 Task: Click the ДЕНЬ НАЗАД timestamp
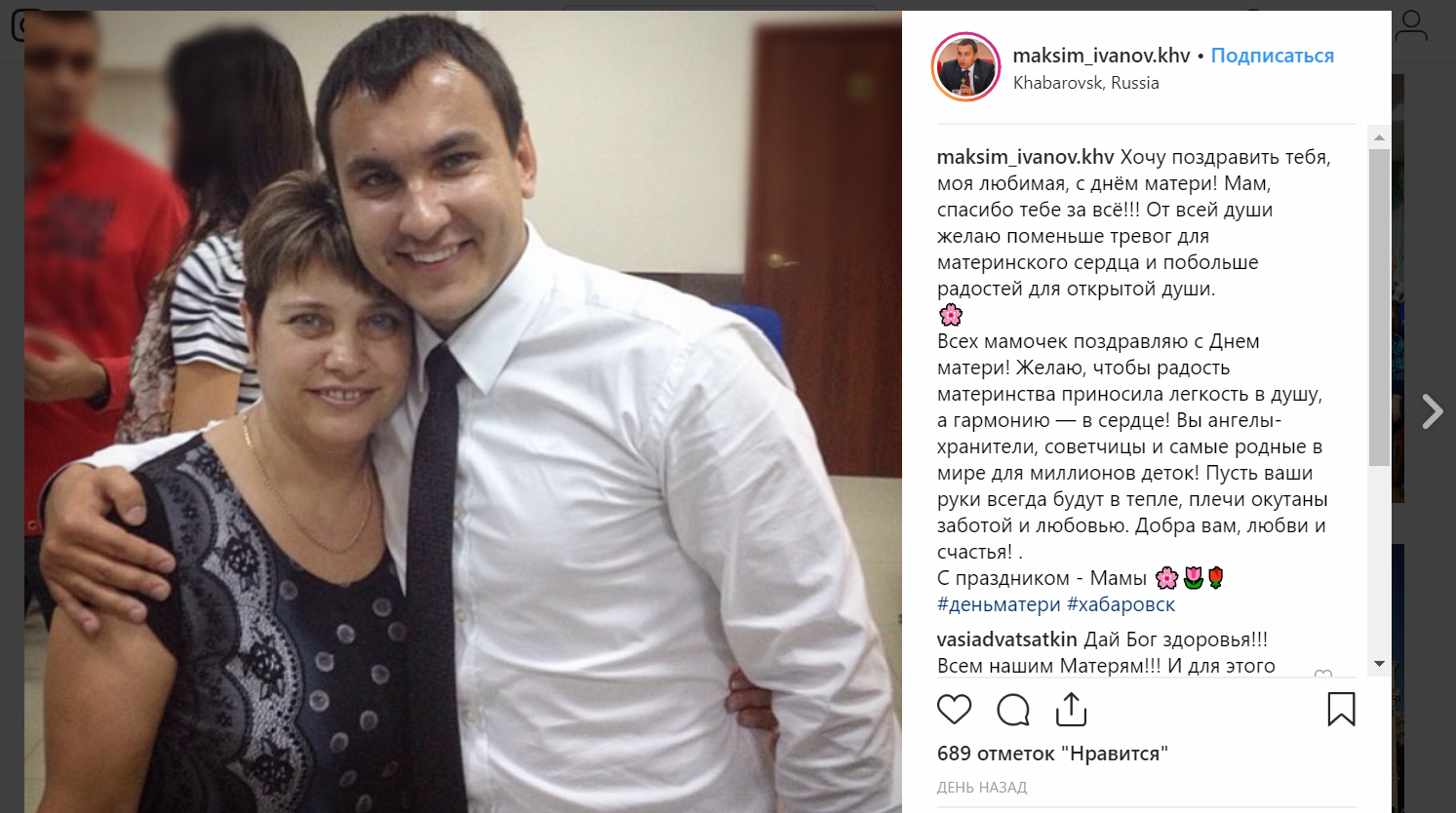[x=981, y=787]
